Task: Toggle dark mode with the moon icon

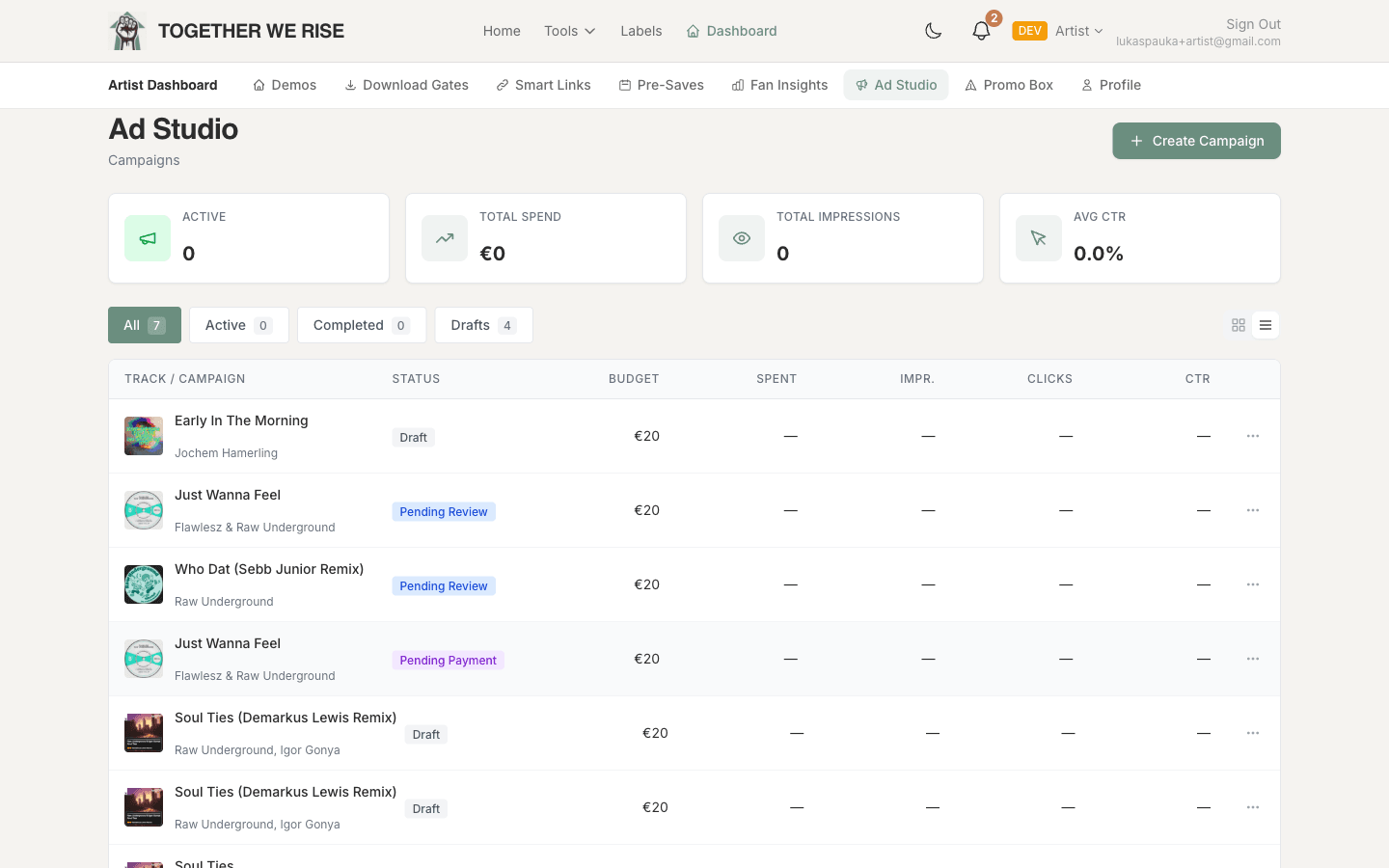Action: [933, 31]
